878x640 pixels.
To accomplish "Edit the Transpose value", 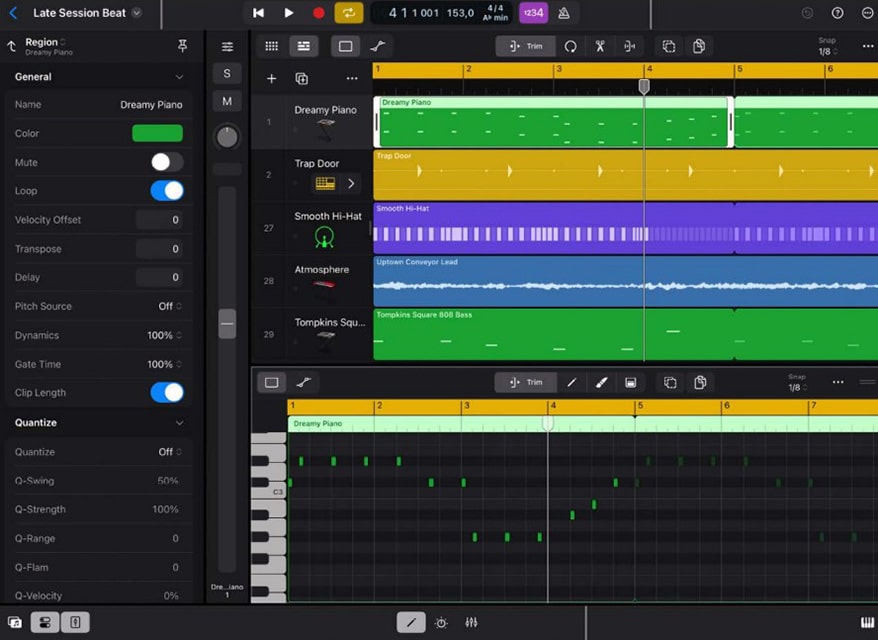I will tap(159, 249).
